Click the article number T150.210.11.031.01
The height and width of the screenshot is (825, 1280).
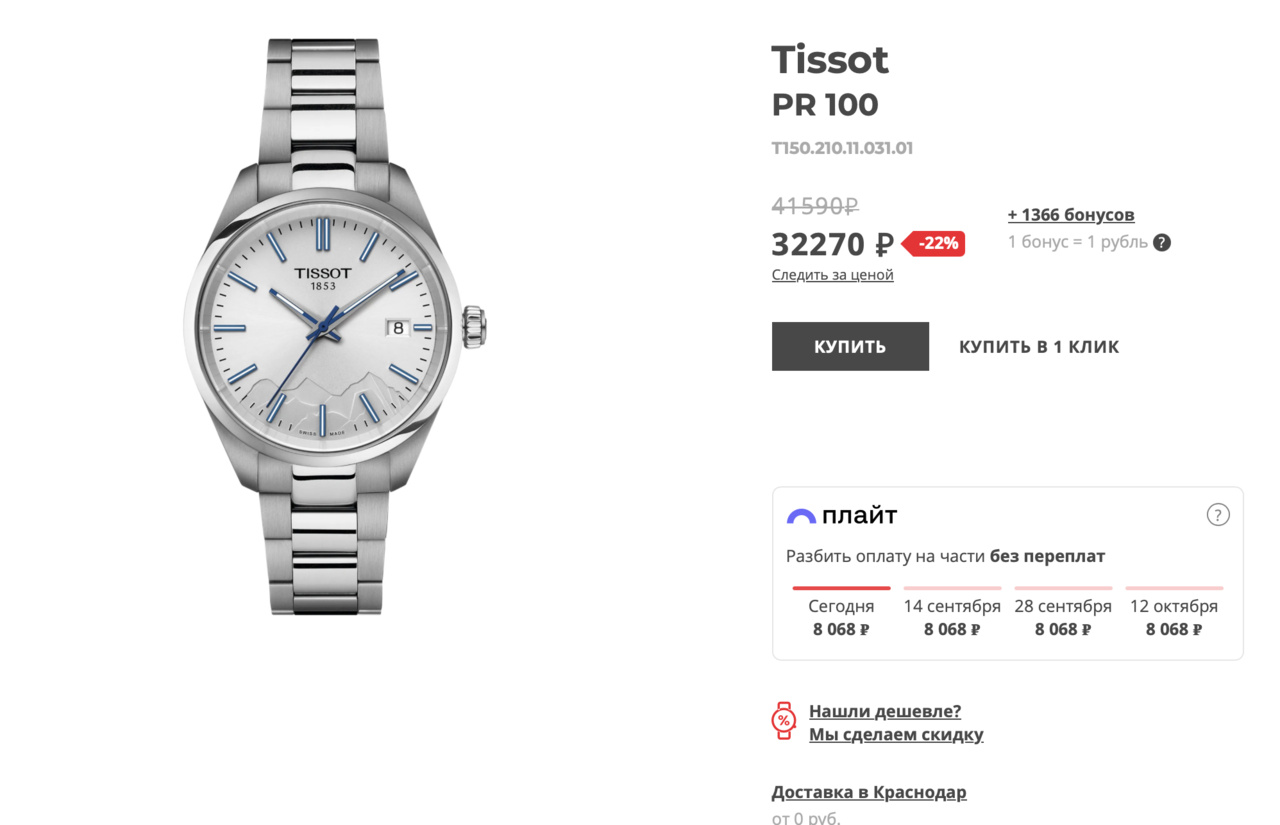click(x=842, y=148)
